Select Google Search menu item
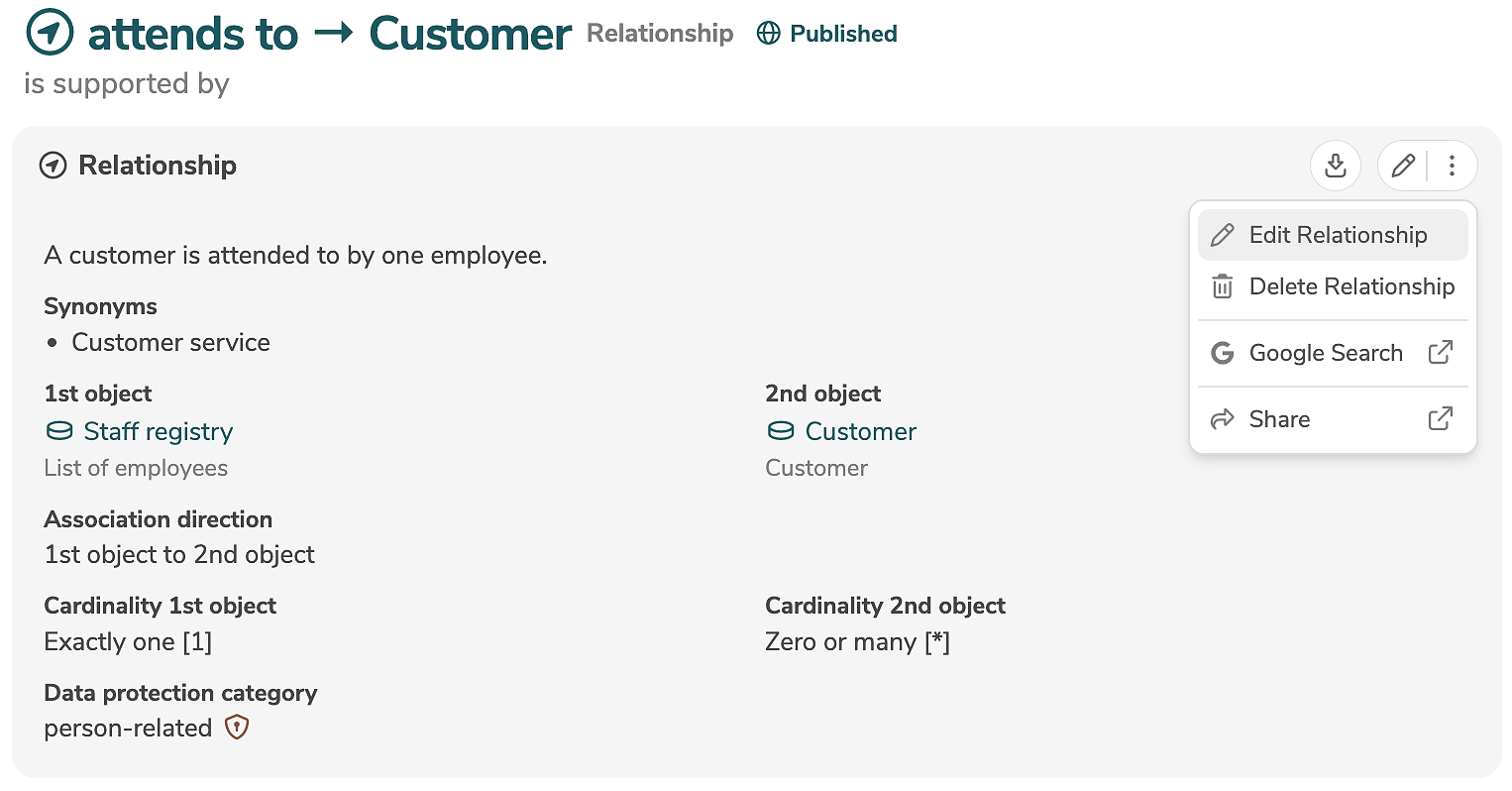1512x791 pixels. [1325, 353]
